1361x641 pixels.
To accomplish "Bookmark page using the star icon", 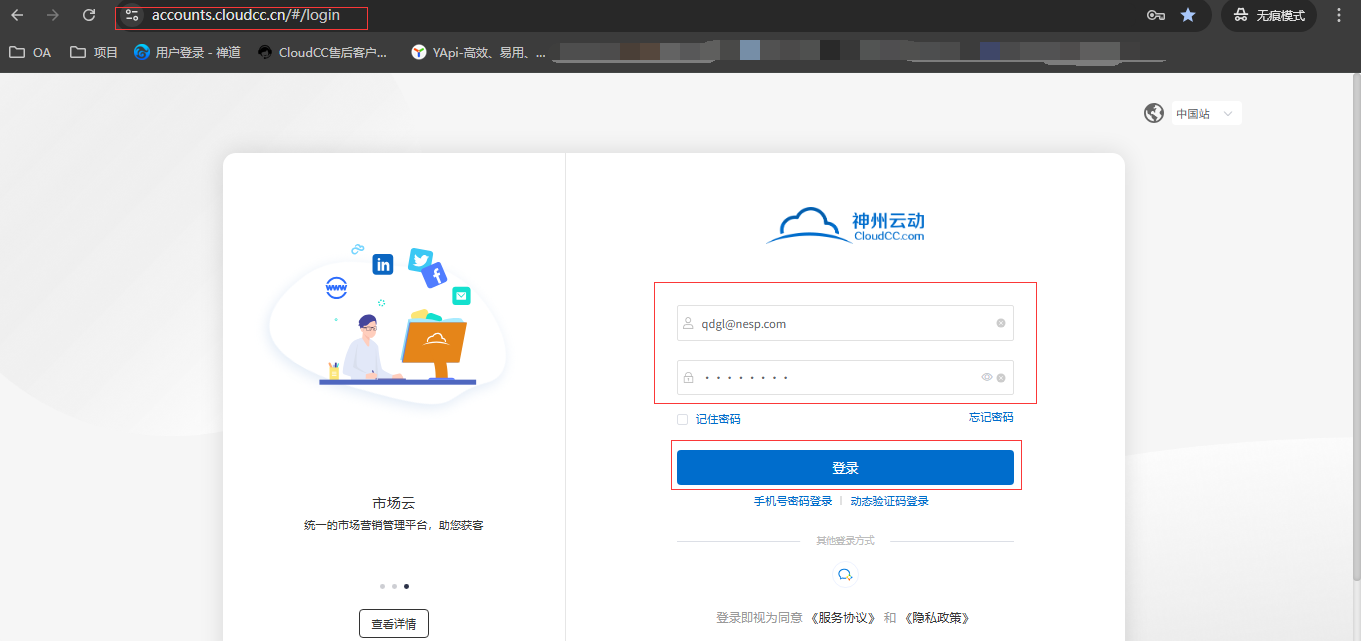I will [1187, 15].
